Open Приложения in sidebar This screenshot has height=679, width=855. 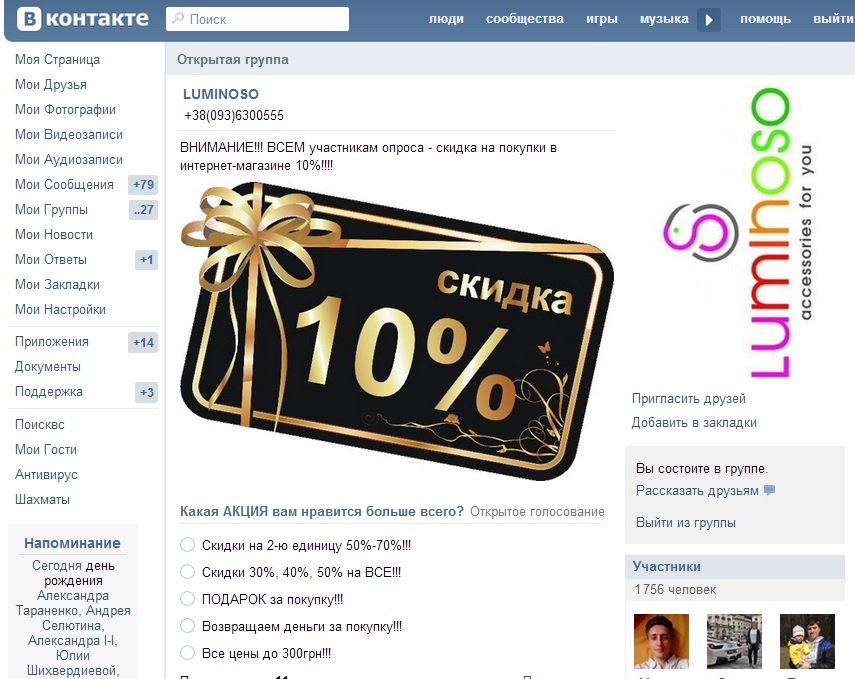click(x=52, y=342)
